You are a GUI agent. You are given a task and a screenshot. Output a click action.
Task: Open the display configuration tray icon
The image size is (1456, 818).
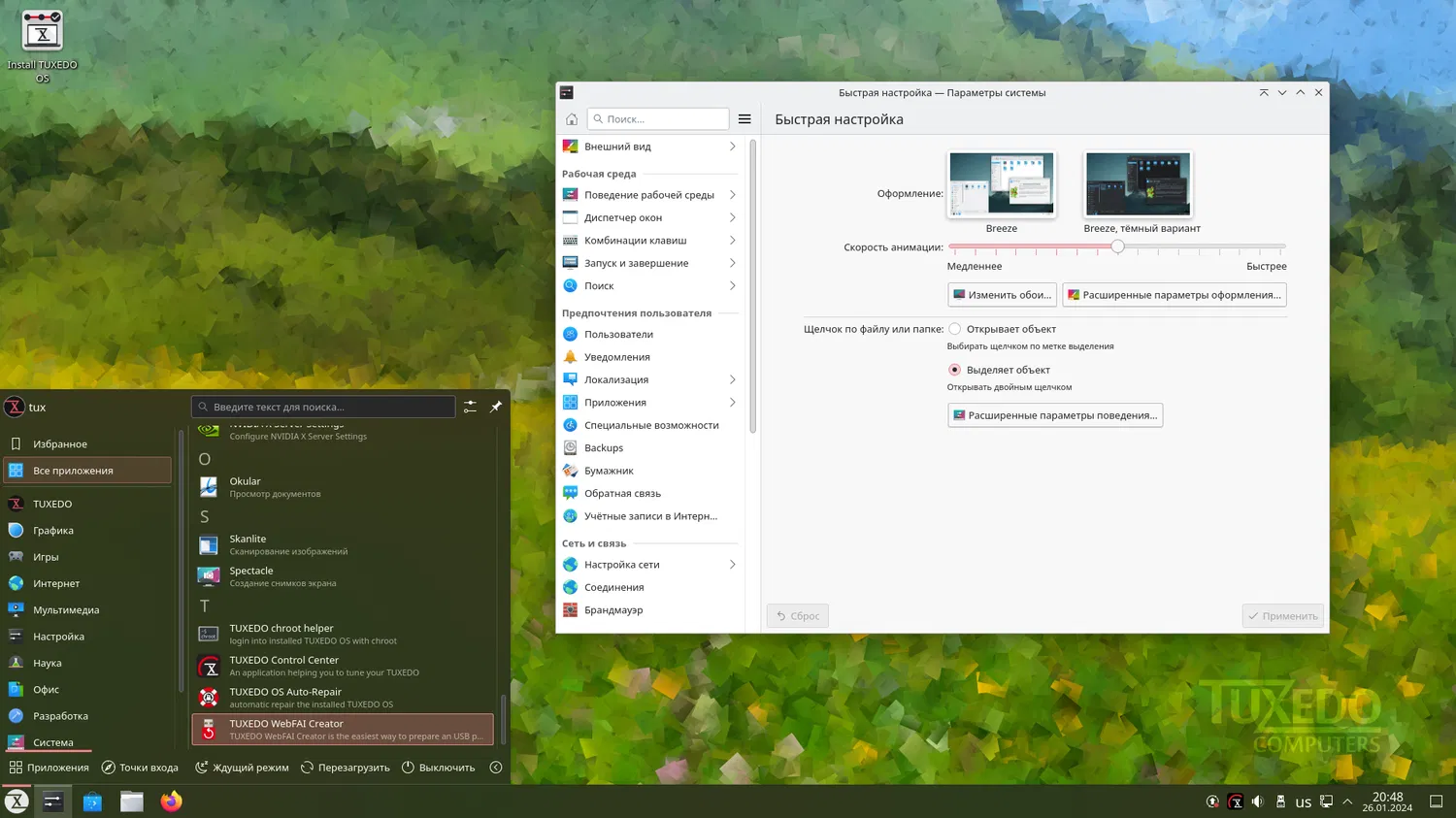click(x=1326, y=802)
